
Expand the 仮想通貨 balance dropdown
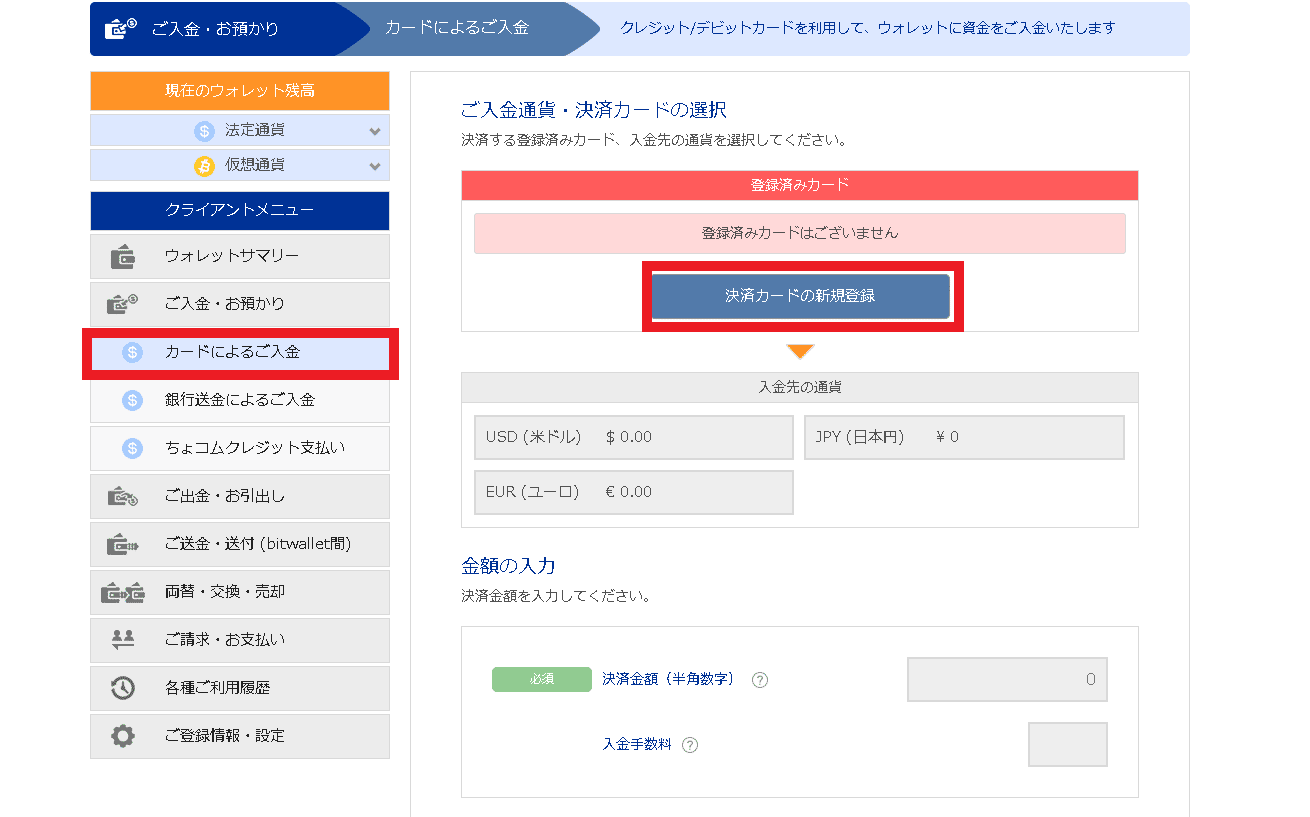click(374, 166)
